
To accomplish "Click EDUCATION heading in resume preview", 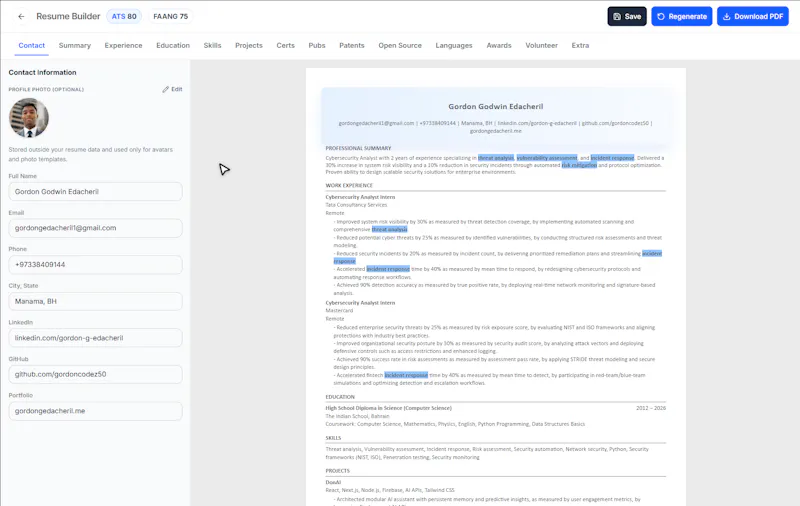I will click(x=340, y=397).
